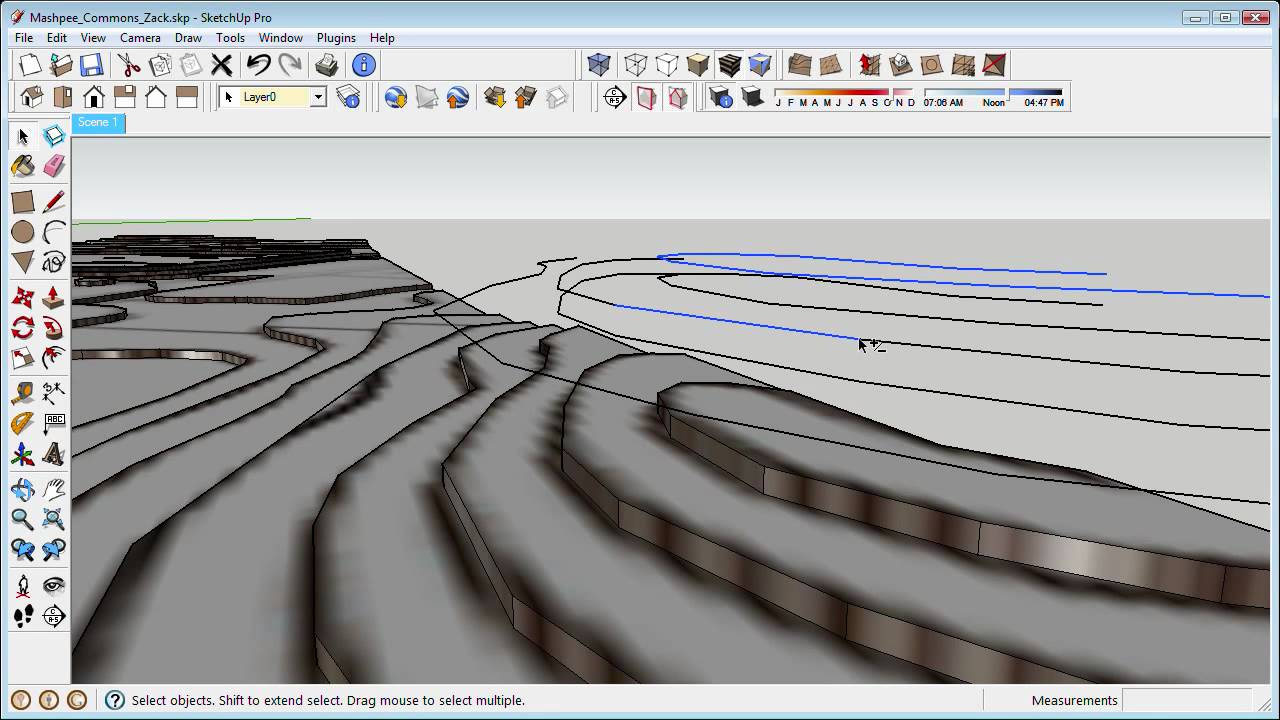Select the Scale tool
Viewport: 1280px width, 720px height.
coord(23,359)
